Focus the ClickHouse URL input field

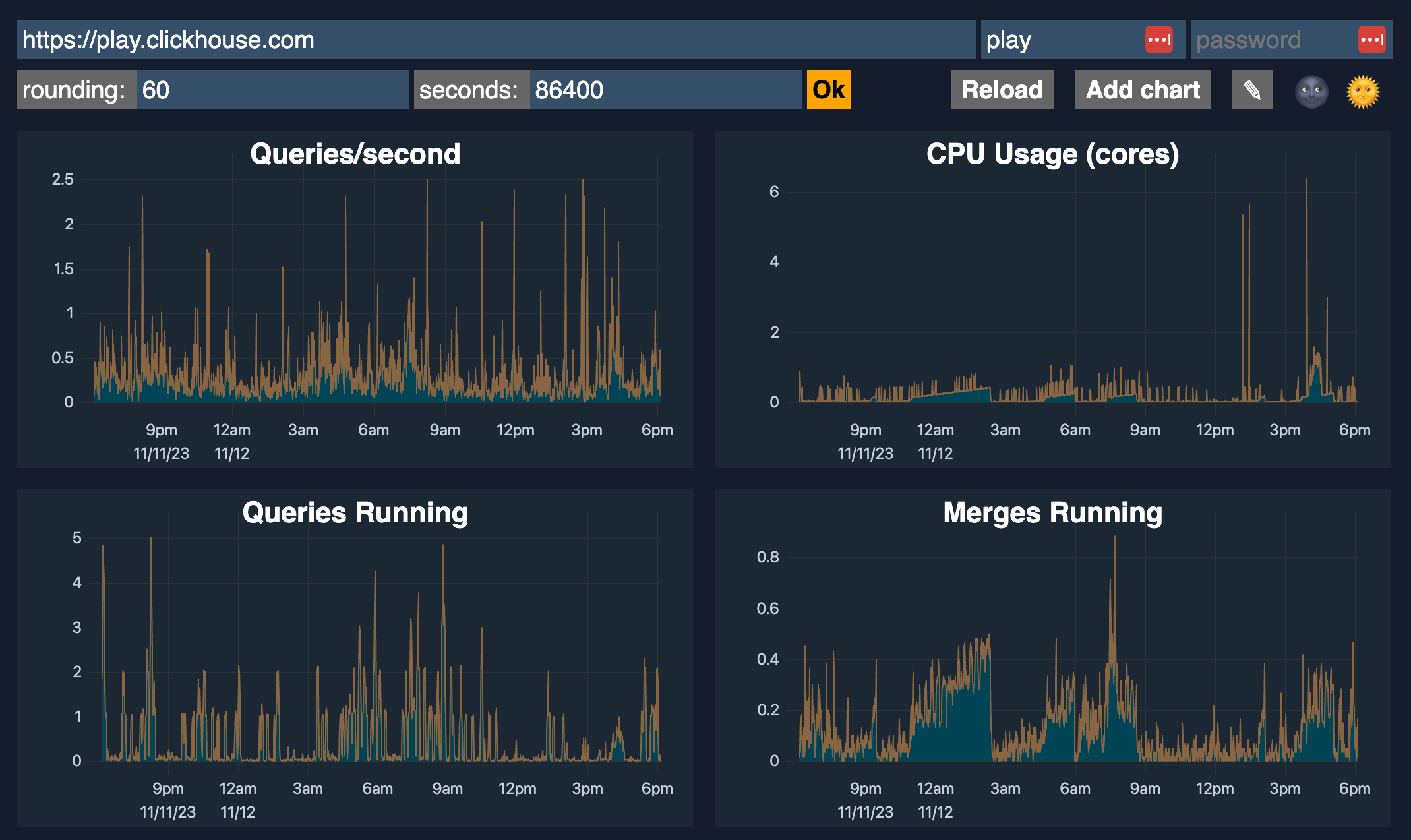(495, 40)
